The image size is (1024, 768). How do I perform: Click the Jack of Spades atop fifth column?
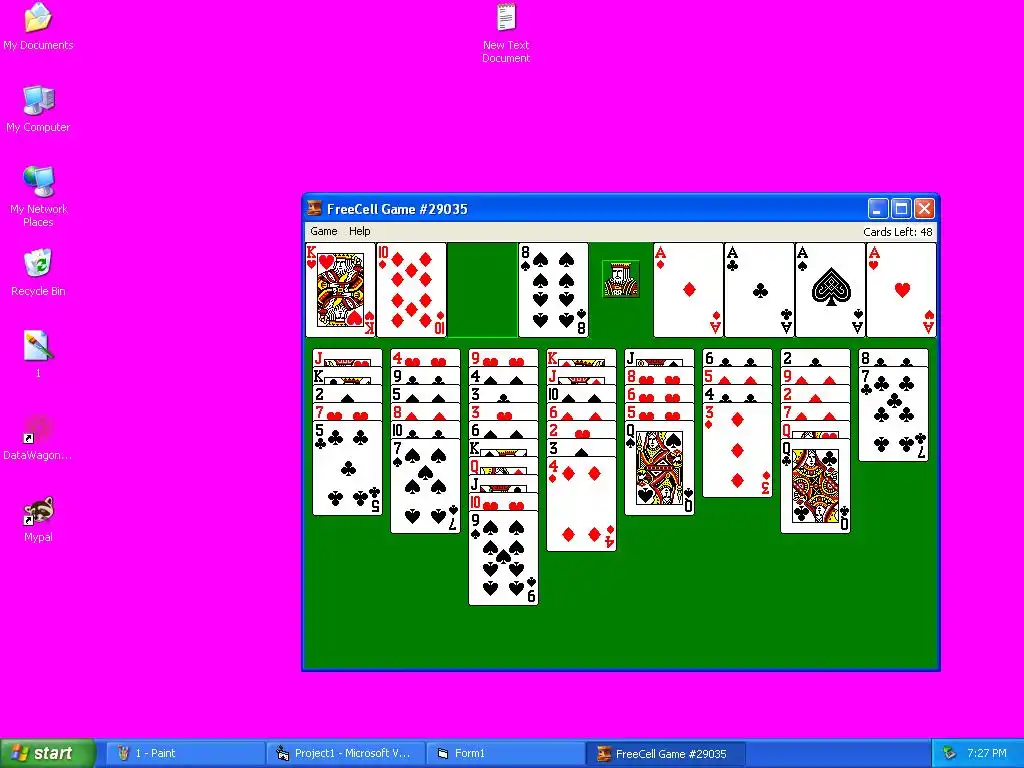(x=660, y=358)
